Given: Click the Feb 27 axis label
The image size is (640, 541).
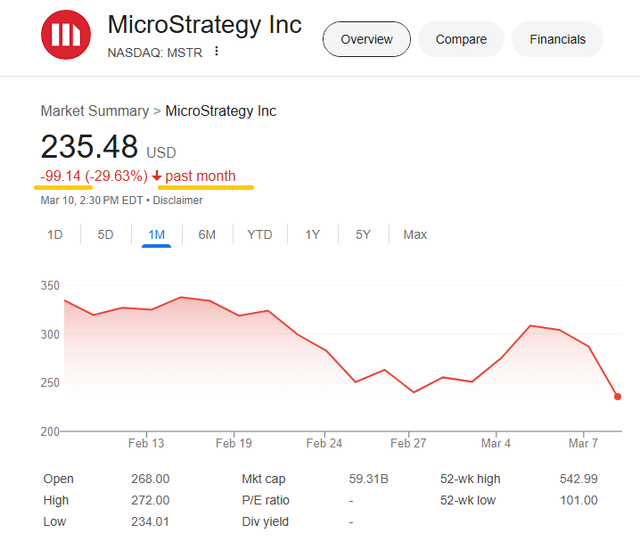Looking at the screenshot, I should [x=408, y=443].
